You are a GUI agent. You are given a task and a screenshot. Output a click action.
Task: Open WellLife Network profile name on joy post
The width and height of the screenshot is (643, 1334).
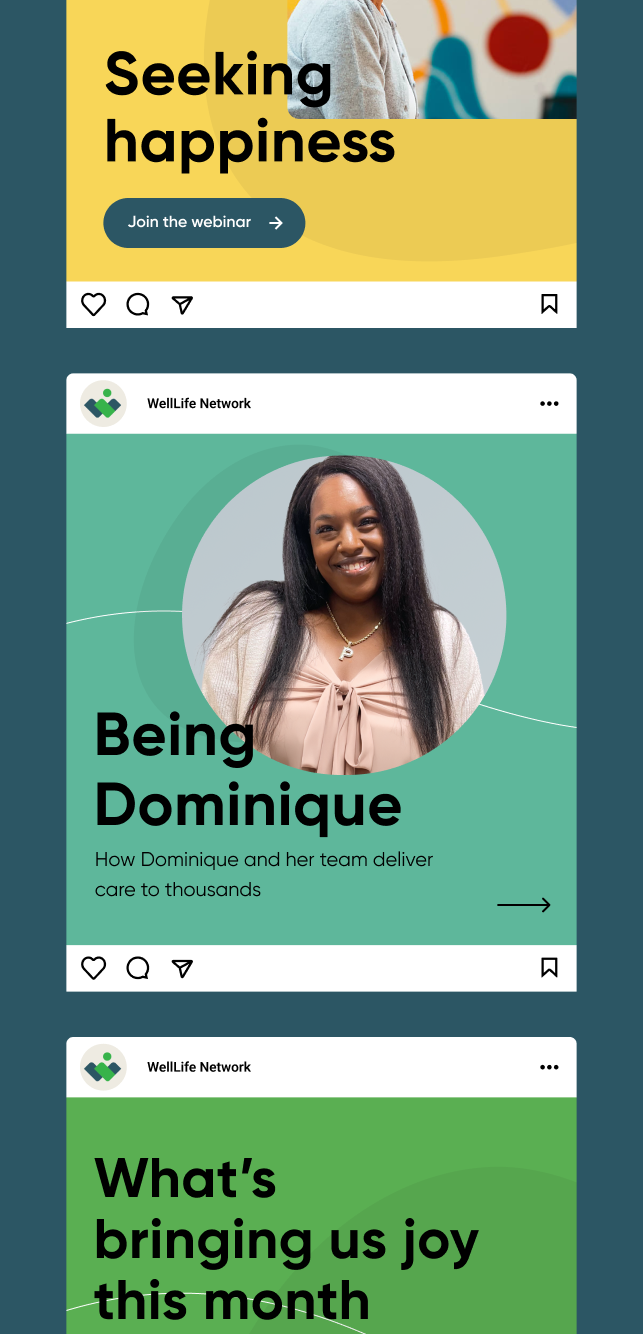(199, 1067)
